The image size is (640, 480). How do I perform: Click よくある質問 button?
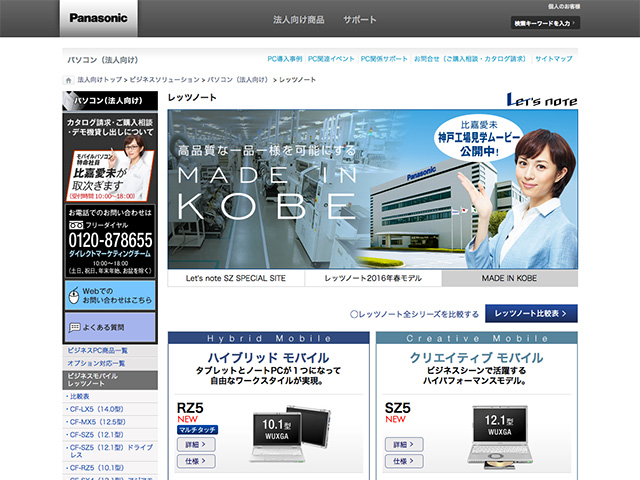(110, 327)
